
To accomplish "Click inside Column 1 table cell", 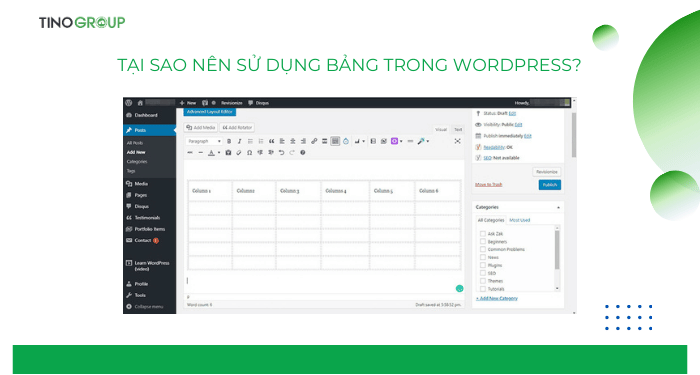I will 210,191.
